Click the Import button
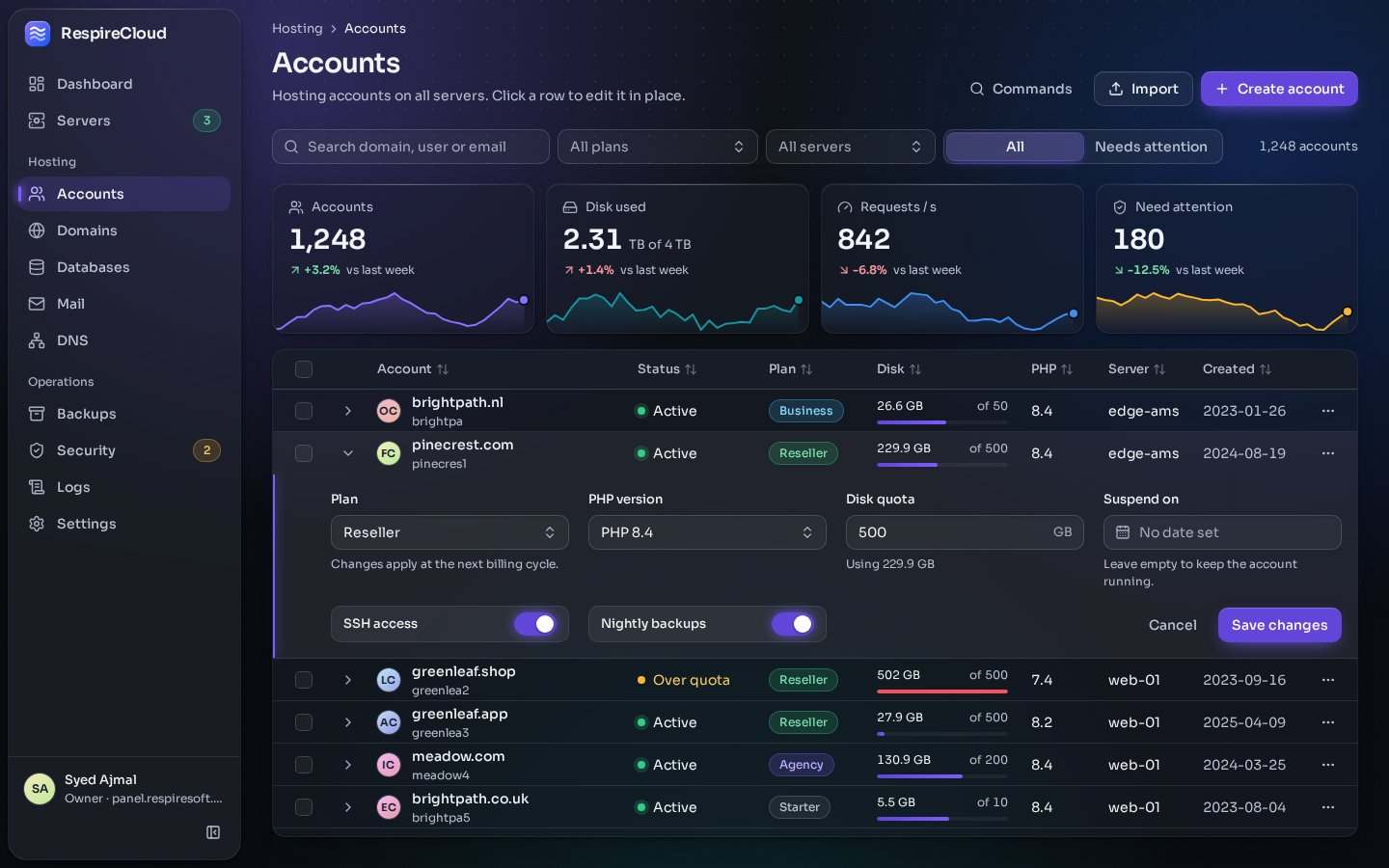The height and width of the screenshot is (868, 1389). [1143, 89]
